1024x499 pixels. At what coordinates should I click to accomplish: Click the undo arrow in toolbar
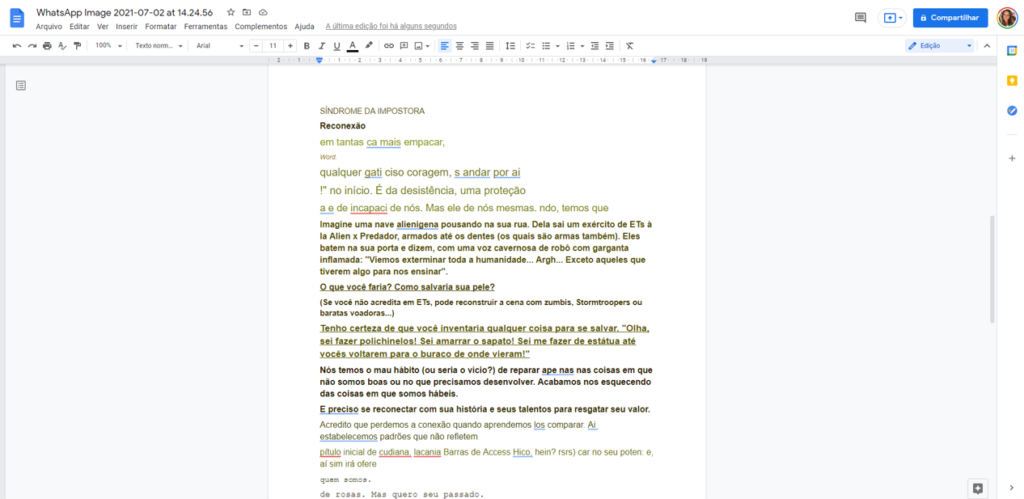(17, 46)
